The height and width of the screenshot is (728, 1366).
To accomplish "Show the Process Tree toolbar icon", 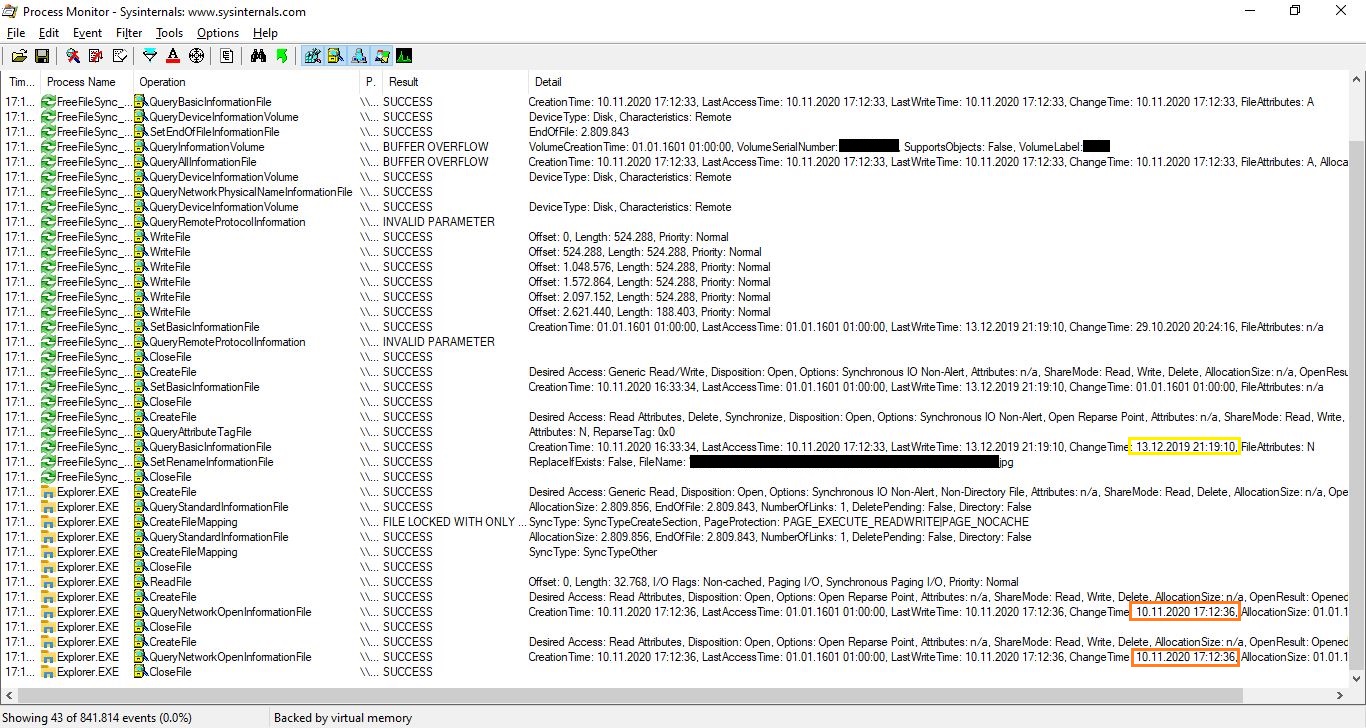I will 227,56.
